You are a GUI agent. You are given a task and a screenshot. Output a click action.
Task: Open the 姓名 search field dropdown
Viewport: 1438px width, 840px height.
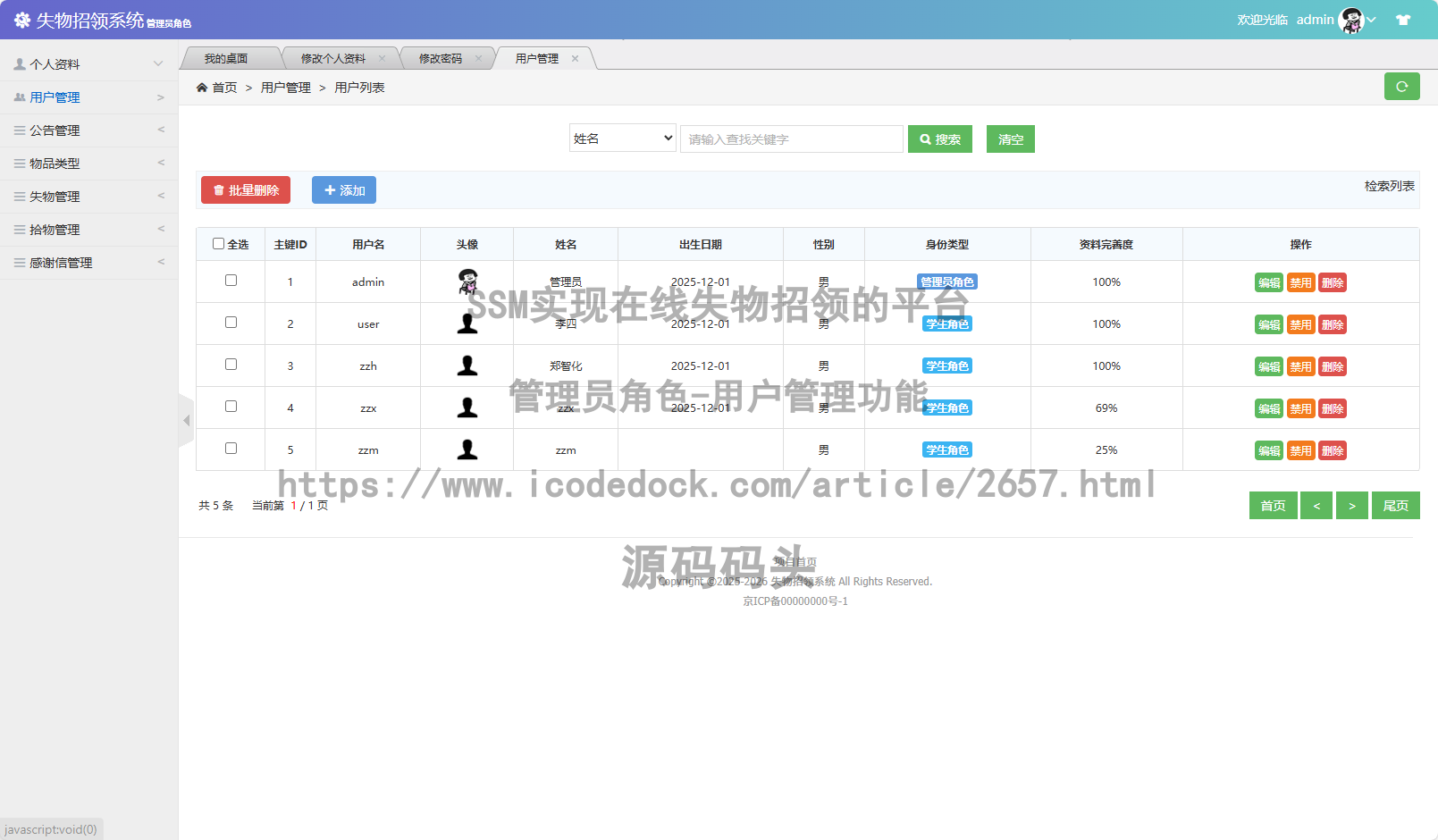(x=622, y=138)
